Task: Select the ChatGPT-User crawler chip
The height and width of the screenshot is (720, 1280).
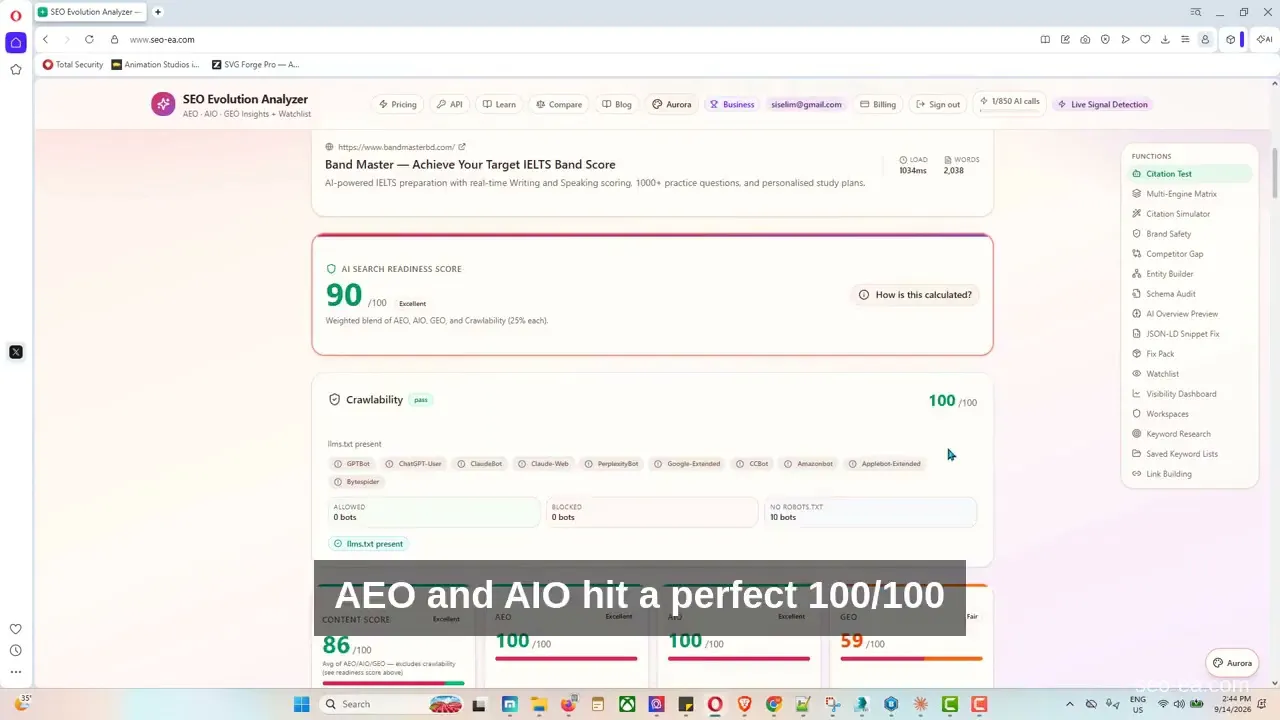Action: coord(414,464)
